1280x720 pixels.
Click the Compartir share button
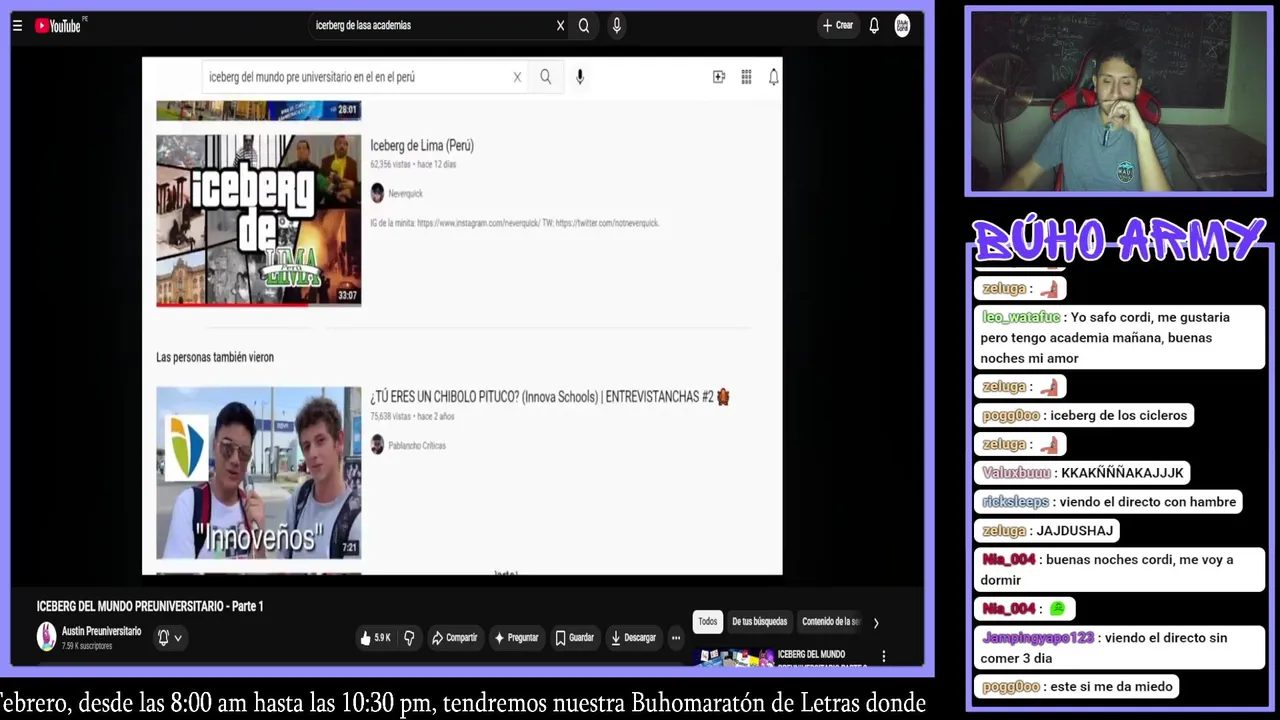click(x=454, y=637)
